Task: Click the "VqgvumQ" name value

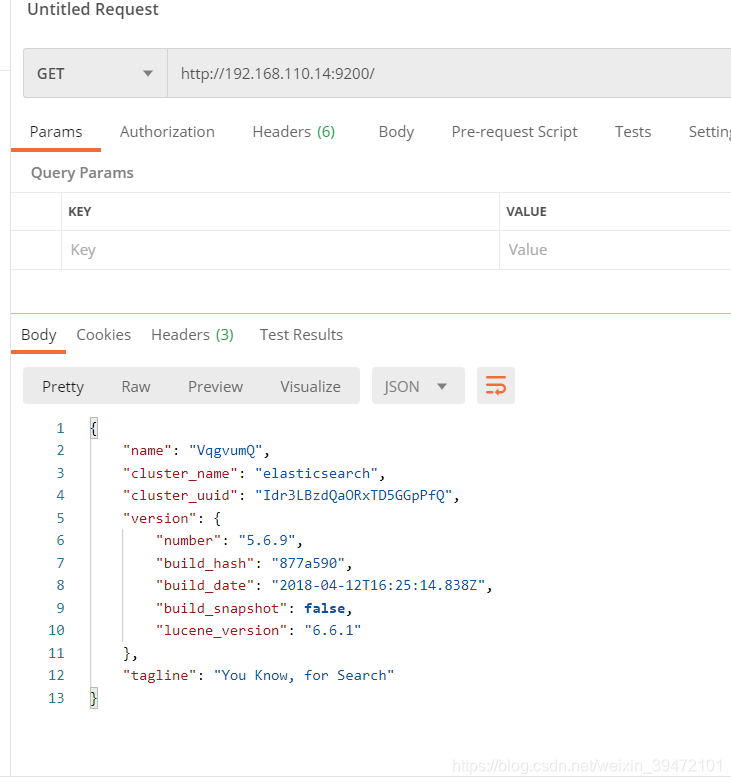Action: 225,451
